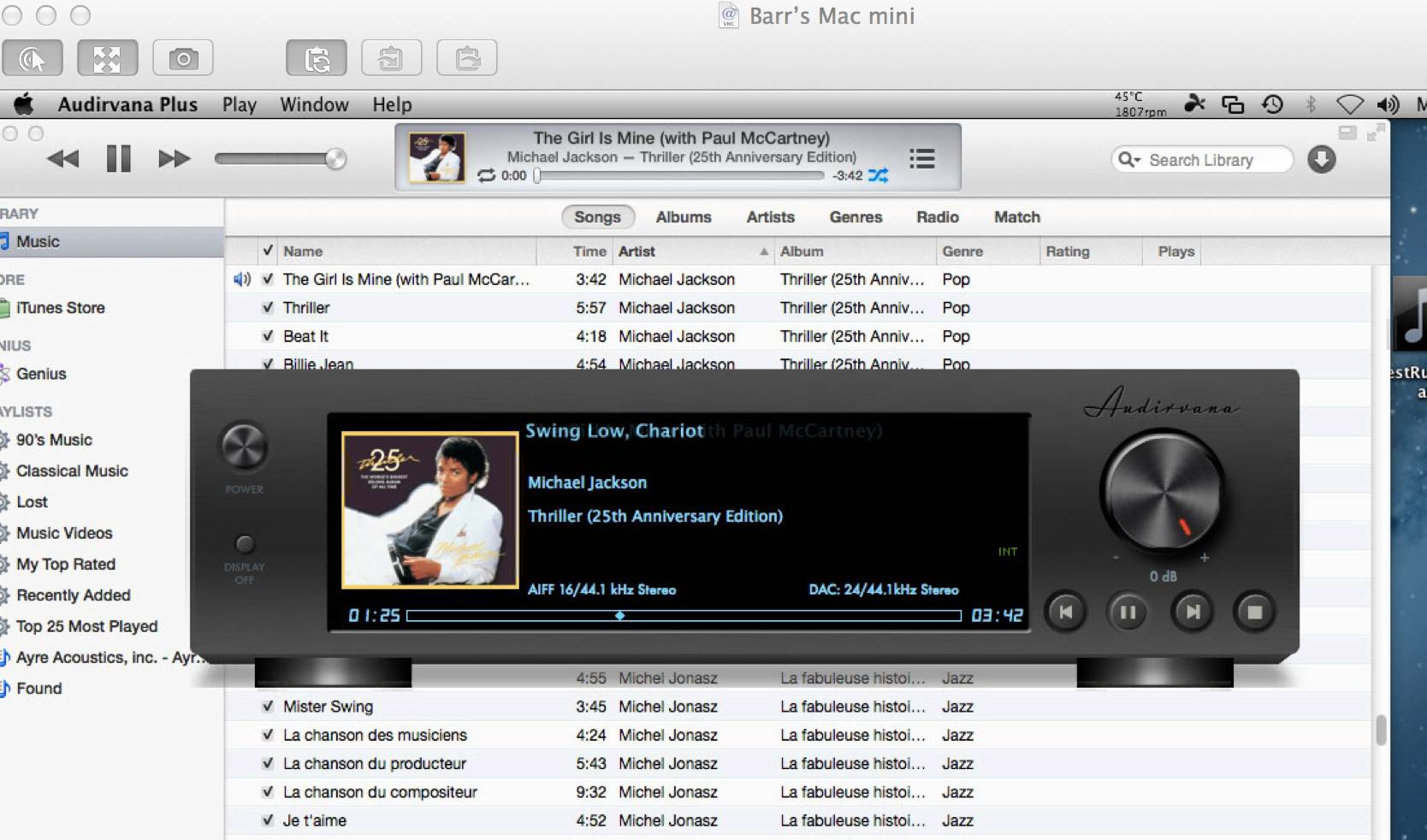The width and height of the screenshot is (1427, 840).
Task: Open the Apple menu
Action: (24, 104)
